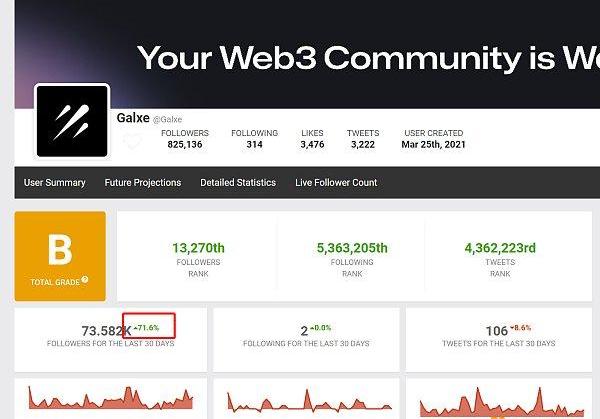Click the followers 30-day trend chart
The height and width of the screenshot is (419, 600).
pyautogui.click(x=111, y=400)
